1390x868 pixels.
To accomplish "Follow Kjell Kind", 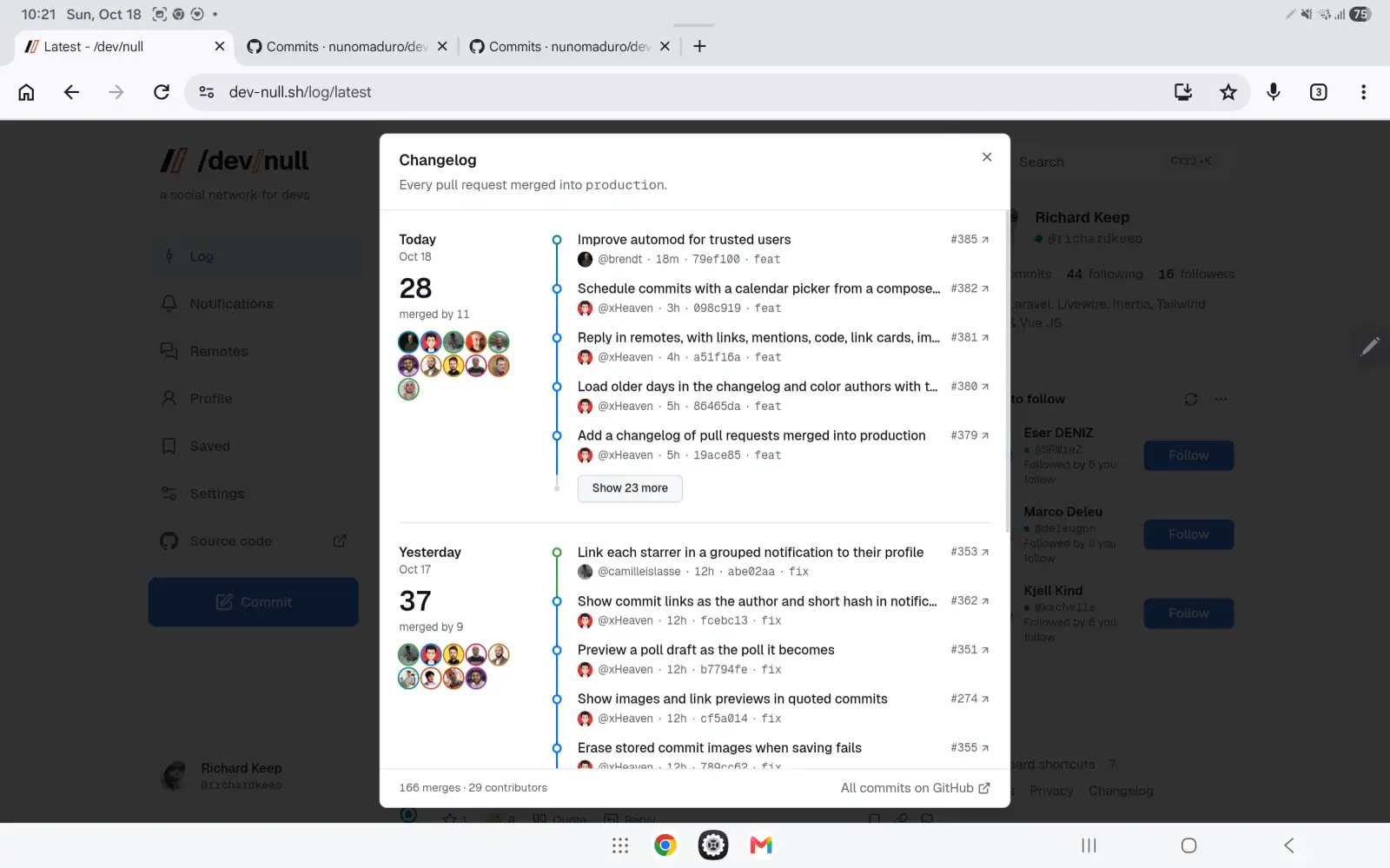I will (1188, 613).
